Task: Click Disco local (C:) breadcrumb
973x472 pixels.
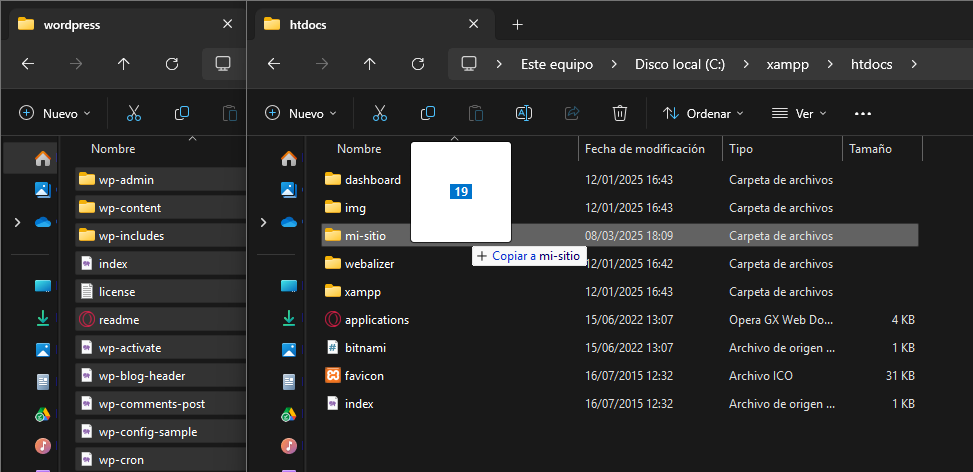Action: pos(680,65)
